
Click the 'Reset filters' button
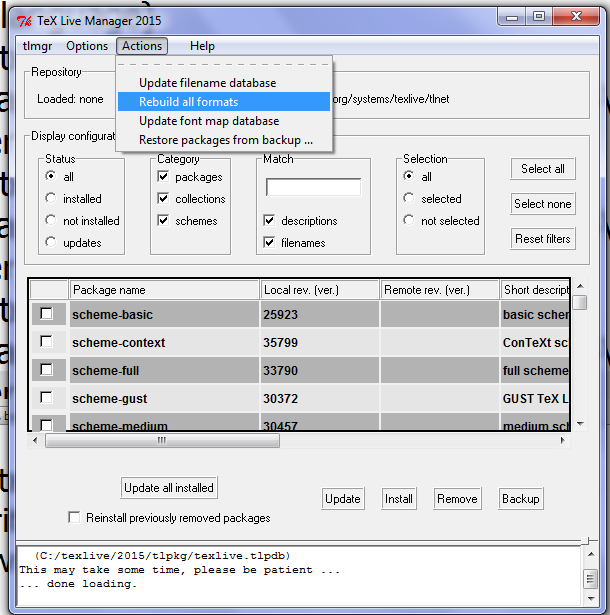543,239
